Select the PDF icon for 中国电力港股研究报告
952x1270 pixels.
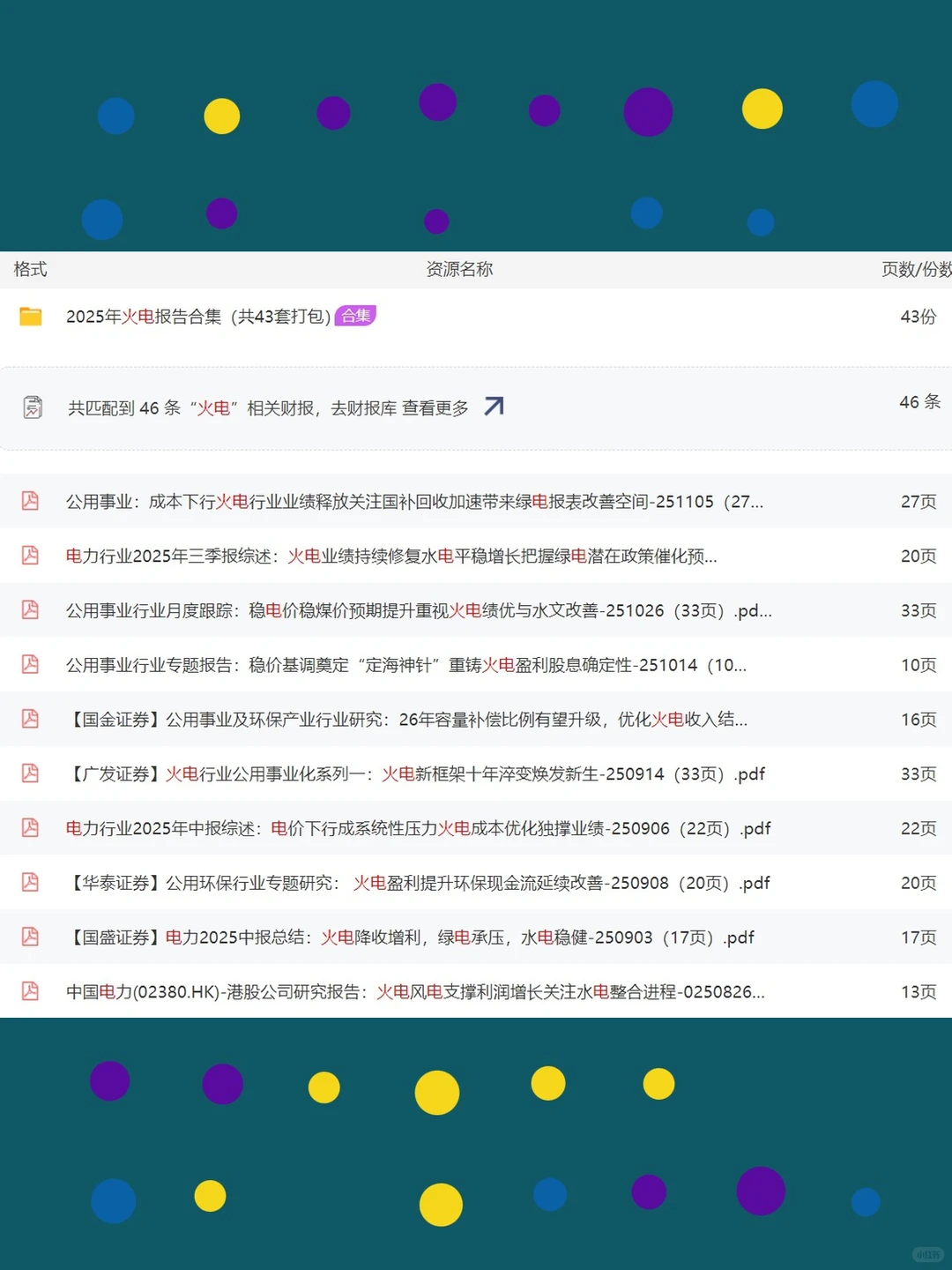(29, 991)
